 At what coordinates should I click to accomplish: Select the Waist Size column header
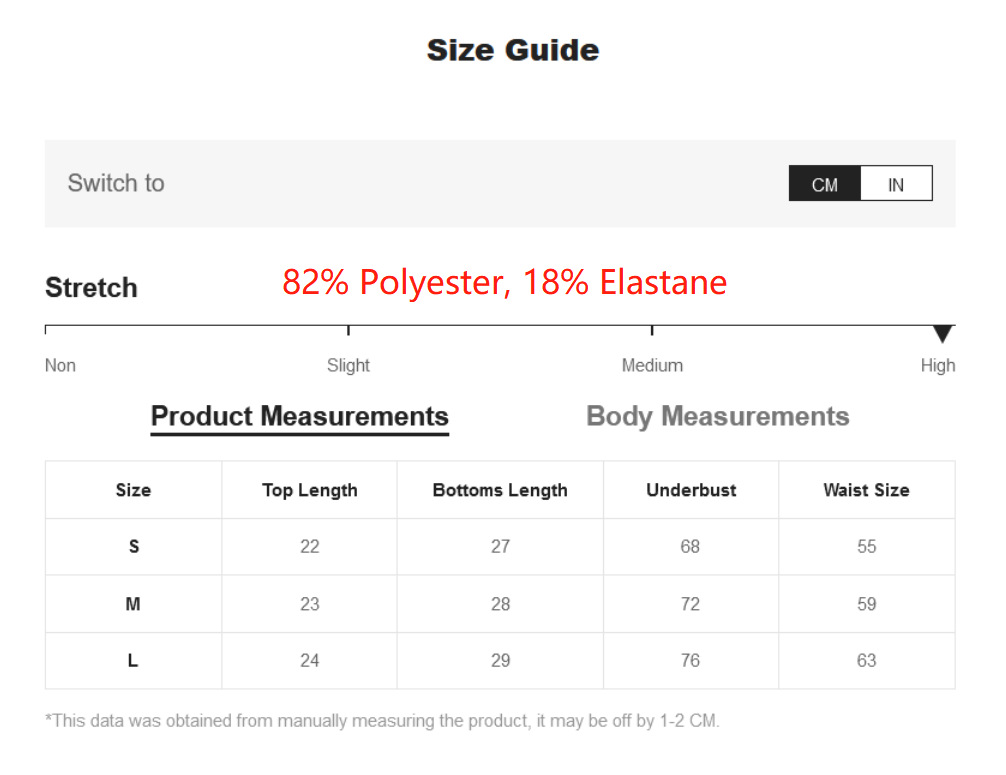click(x=866, y=490)
